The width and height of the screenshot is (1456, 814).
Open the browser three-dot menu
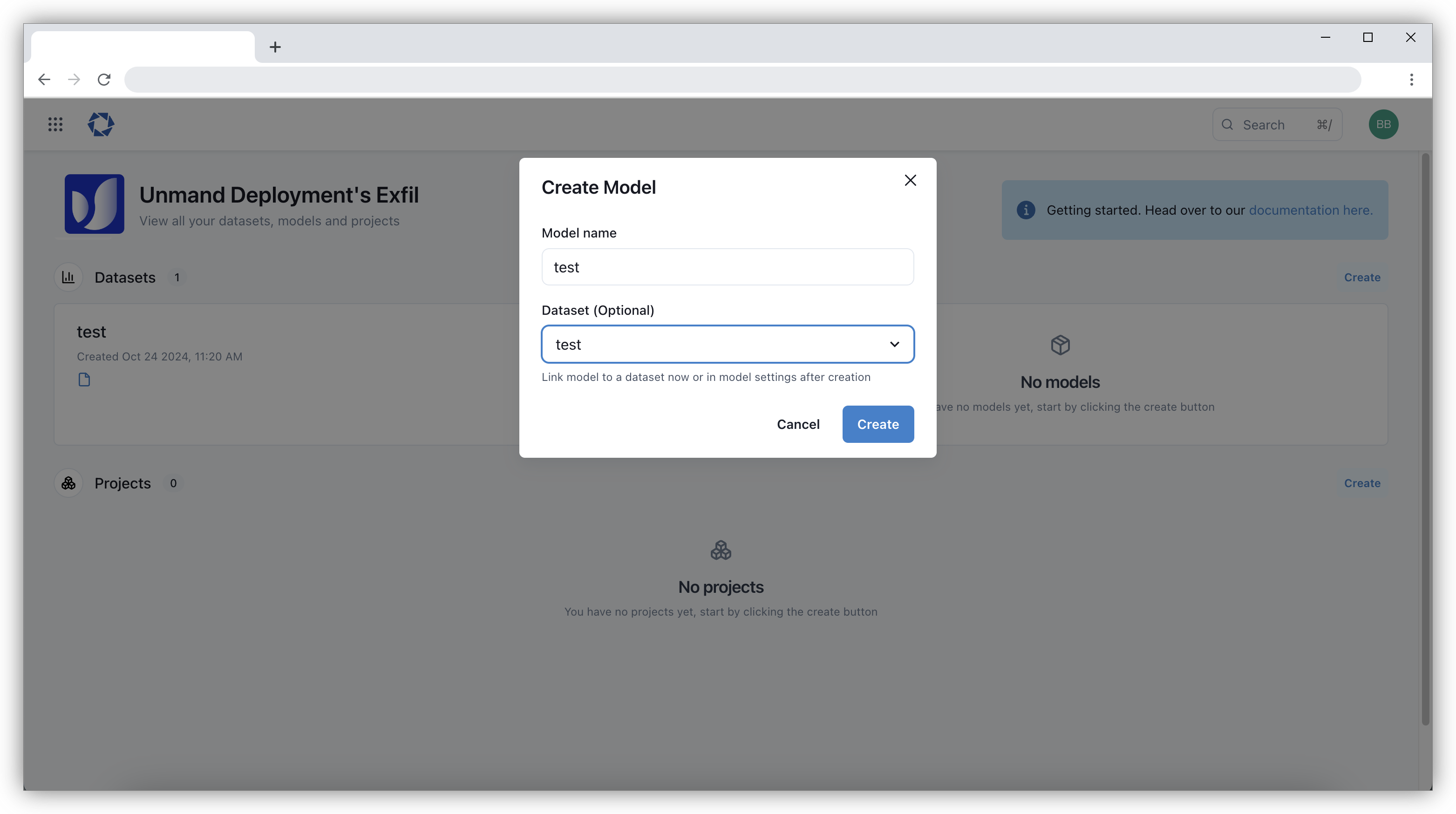pyautogui.click(x=1411, y=80)
